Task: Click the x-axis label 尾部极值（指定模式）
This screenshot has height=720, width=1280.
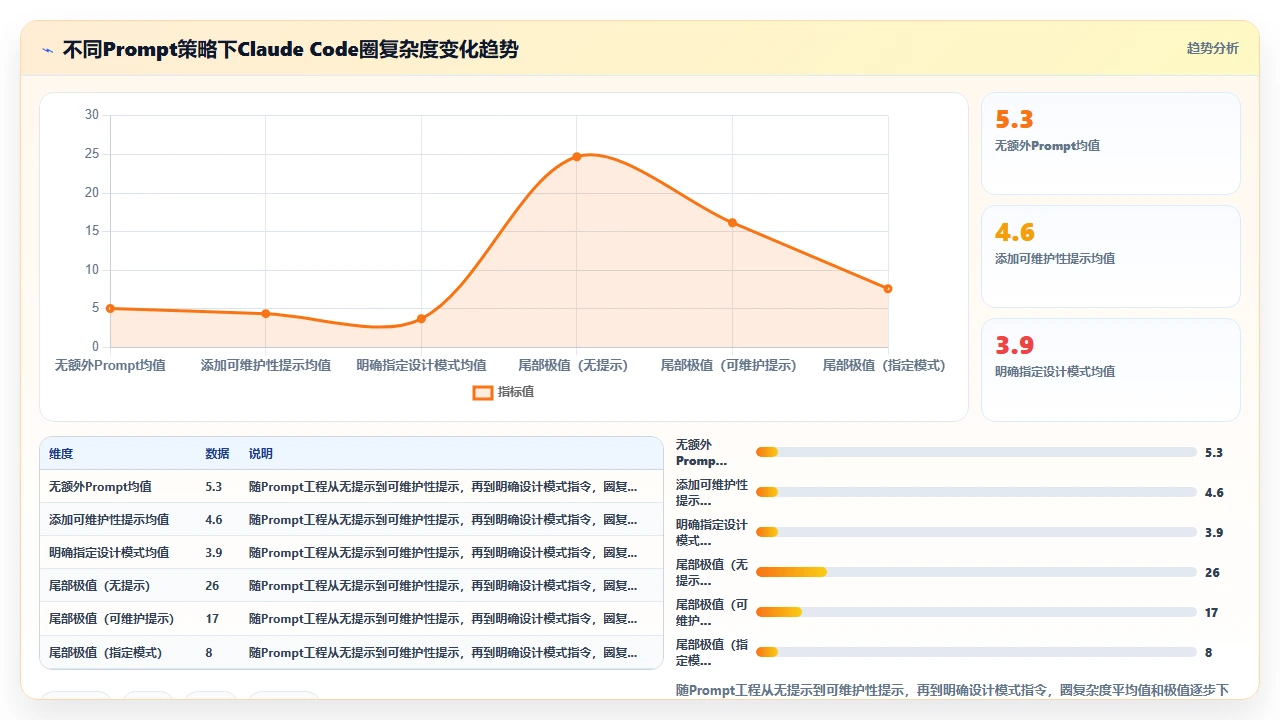Action: click(884, 366)
